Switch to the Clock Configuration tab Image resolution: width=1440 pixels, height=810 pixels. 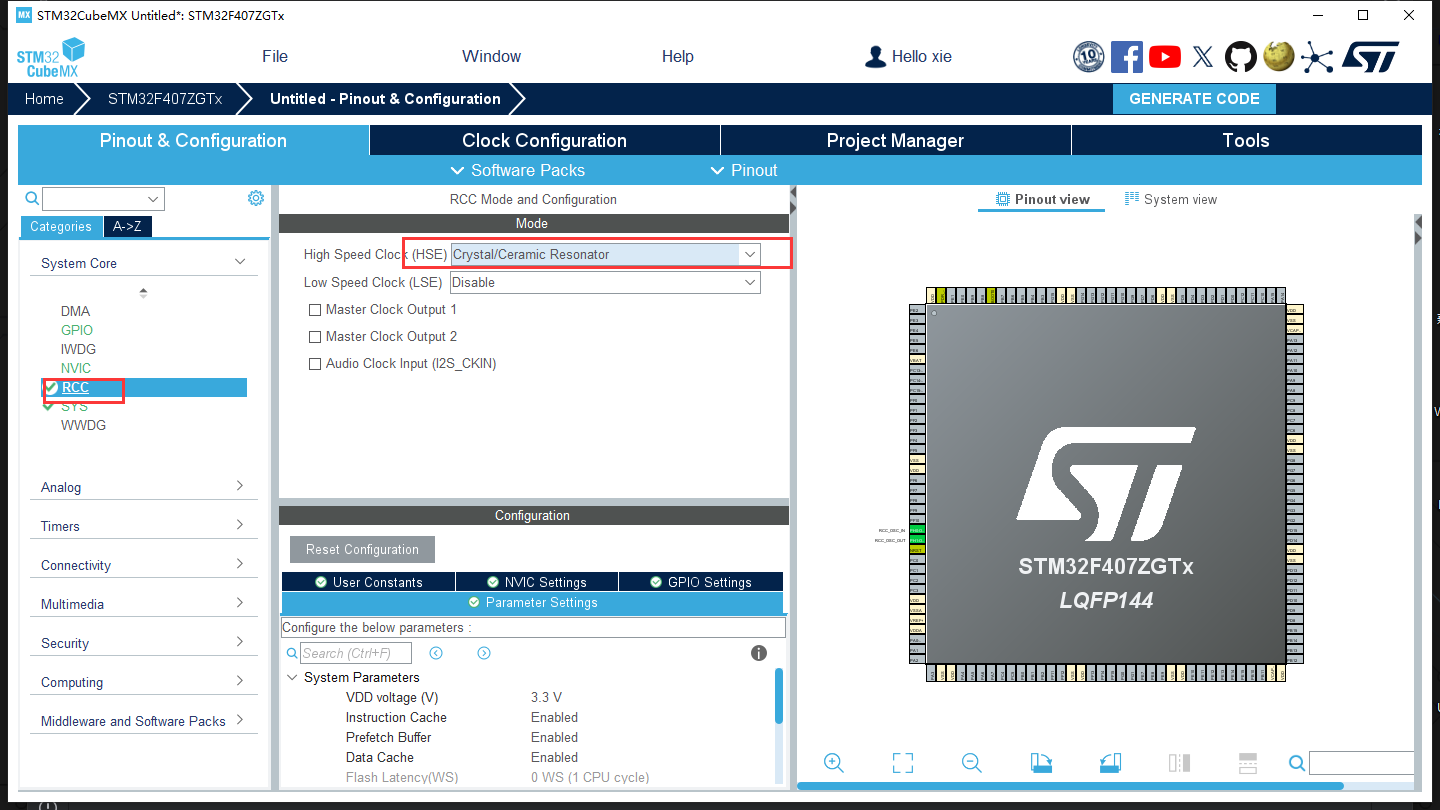click(x=544, y=140)
